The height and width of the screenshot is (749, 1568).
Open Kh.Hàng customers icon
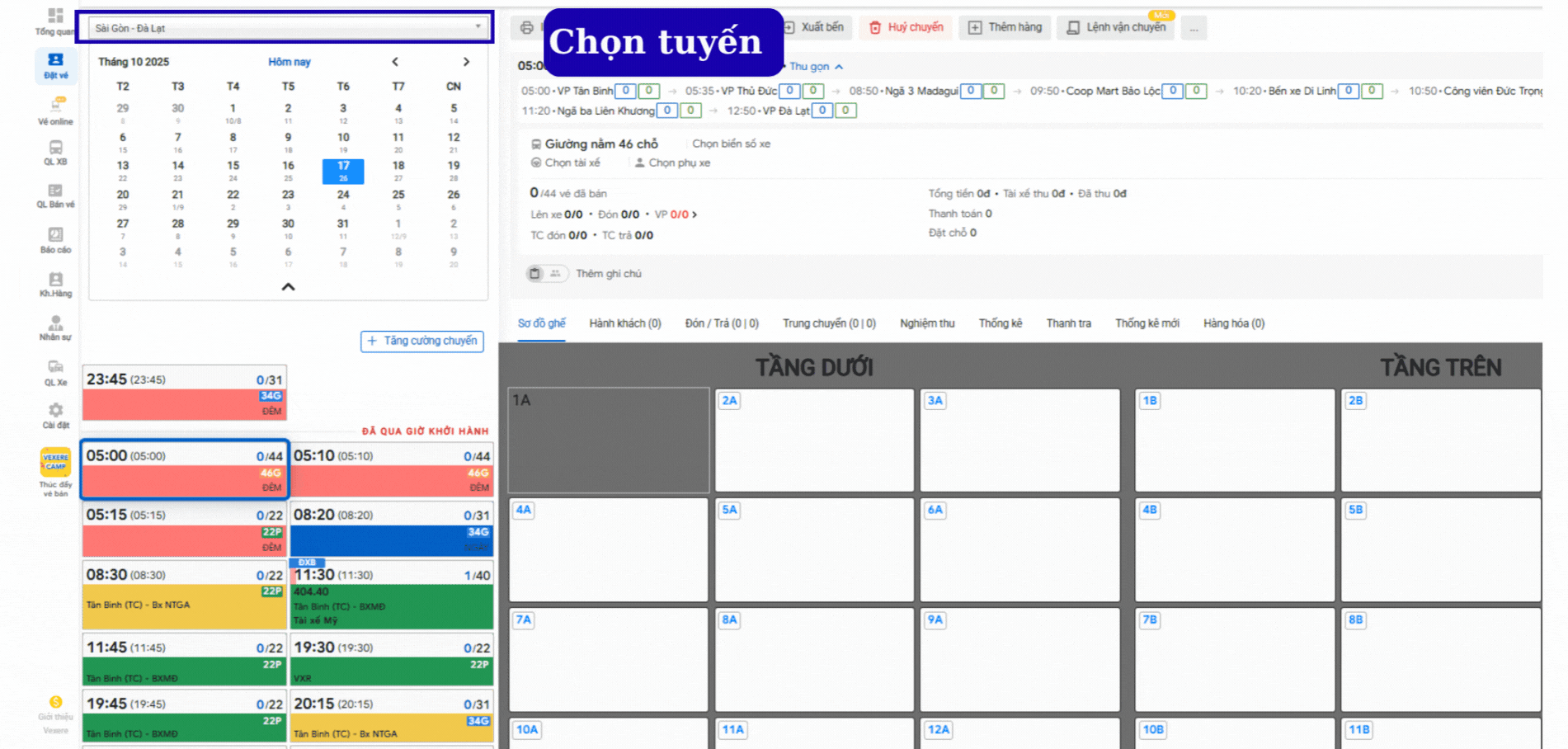[x=55, y=284]
